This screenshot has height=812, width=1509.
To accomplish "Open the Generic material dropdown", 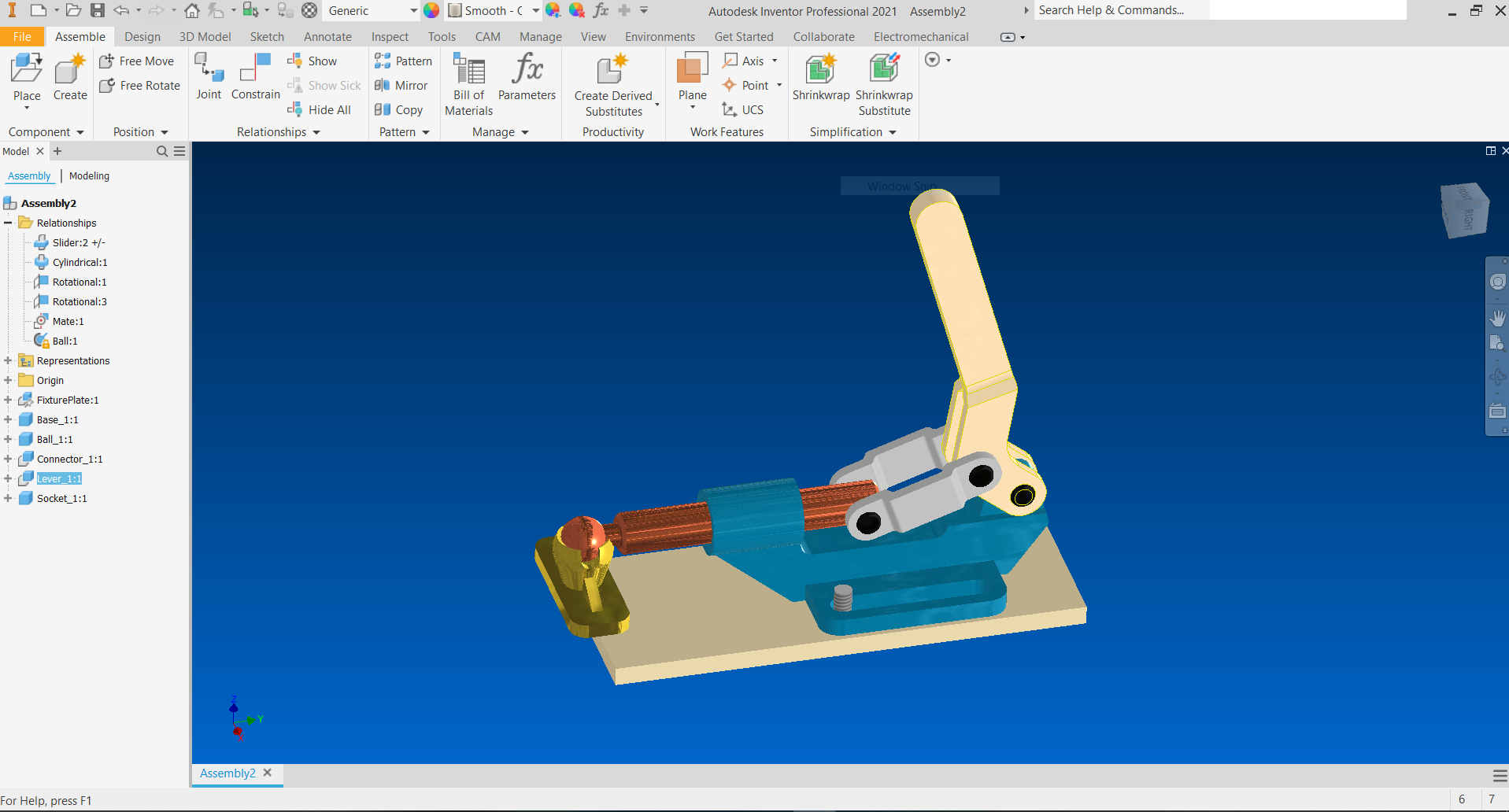I will (413, 10).
